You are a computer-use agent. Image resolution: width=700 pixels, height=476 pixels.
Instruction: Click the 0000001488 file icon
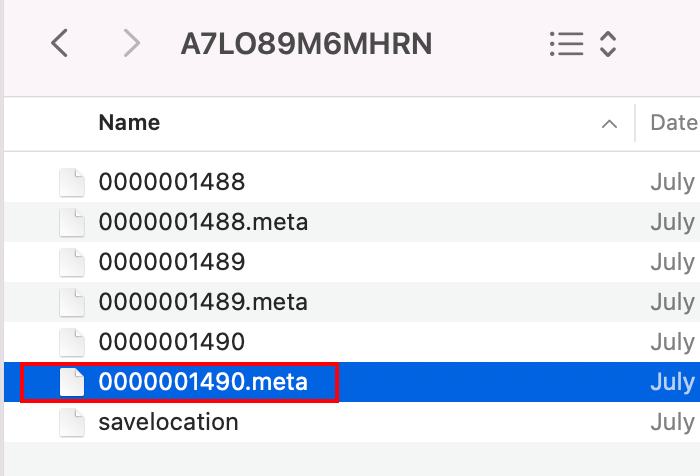[x=71, y=182]
